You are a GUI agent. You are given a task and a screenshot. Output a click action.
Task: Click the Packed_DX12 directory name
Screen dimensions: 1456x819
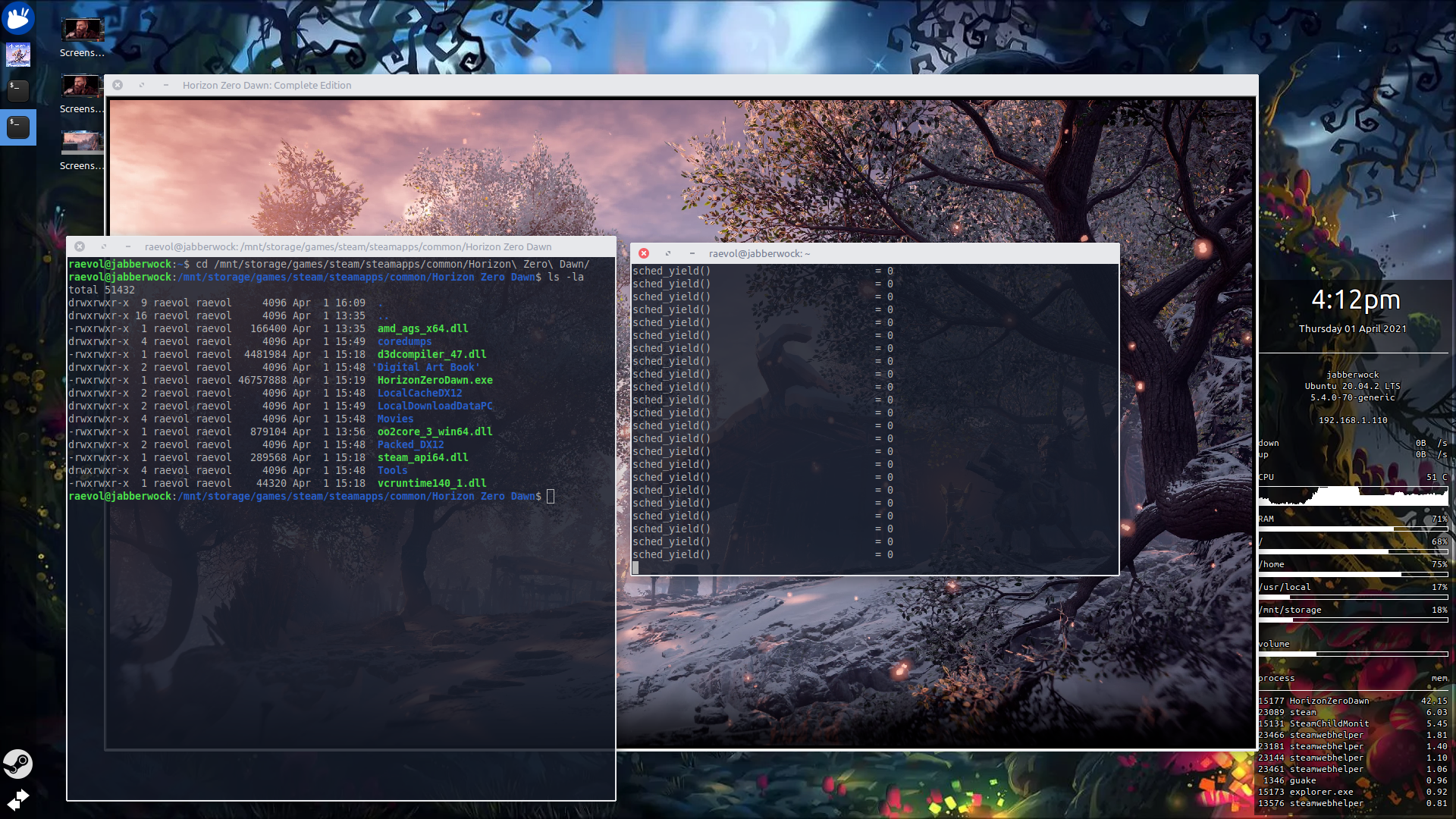point(411,444)
